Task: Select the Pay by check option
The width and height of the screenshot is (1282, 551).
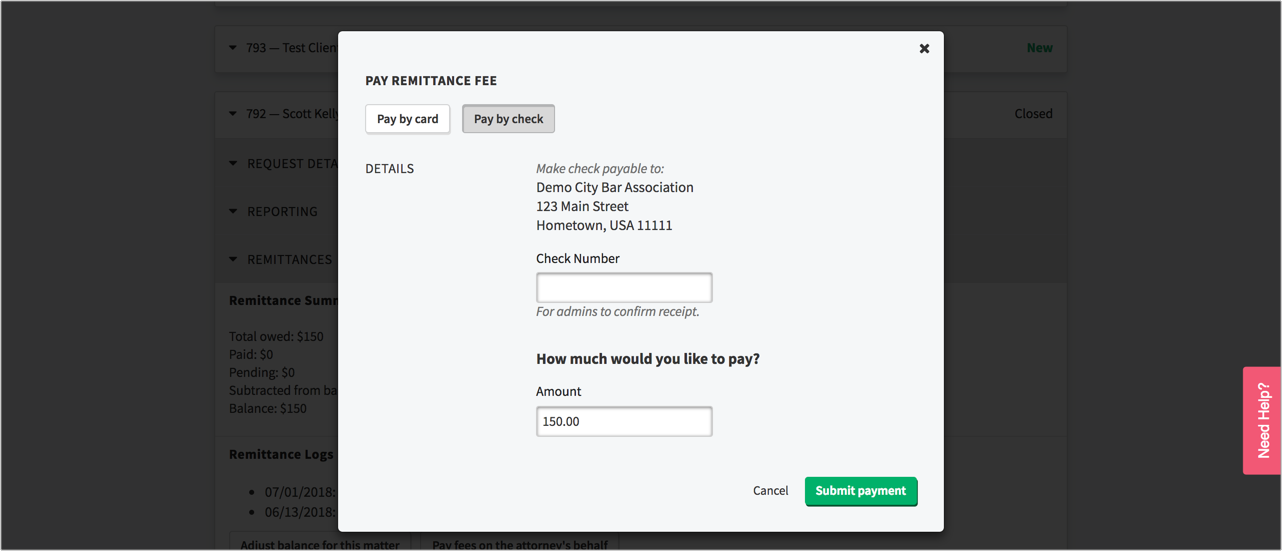Action: point(508,119)
